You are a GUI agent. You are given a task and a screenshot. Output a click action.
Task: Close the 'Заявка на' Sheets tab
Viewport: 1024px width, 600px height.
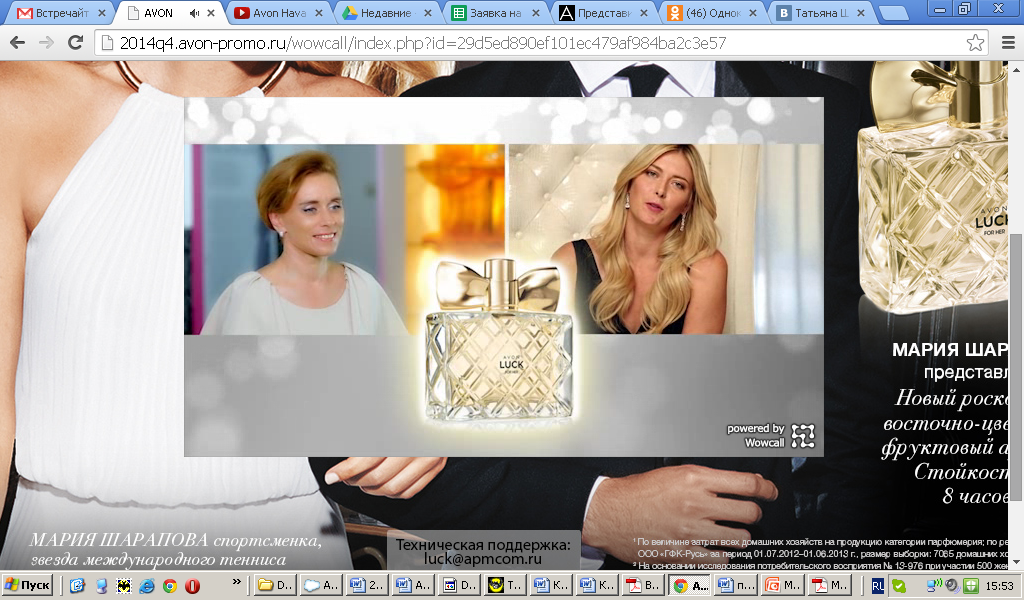536,13
